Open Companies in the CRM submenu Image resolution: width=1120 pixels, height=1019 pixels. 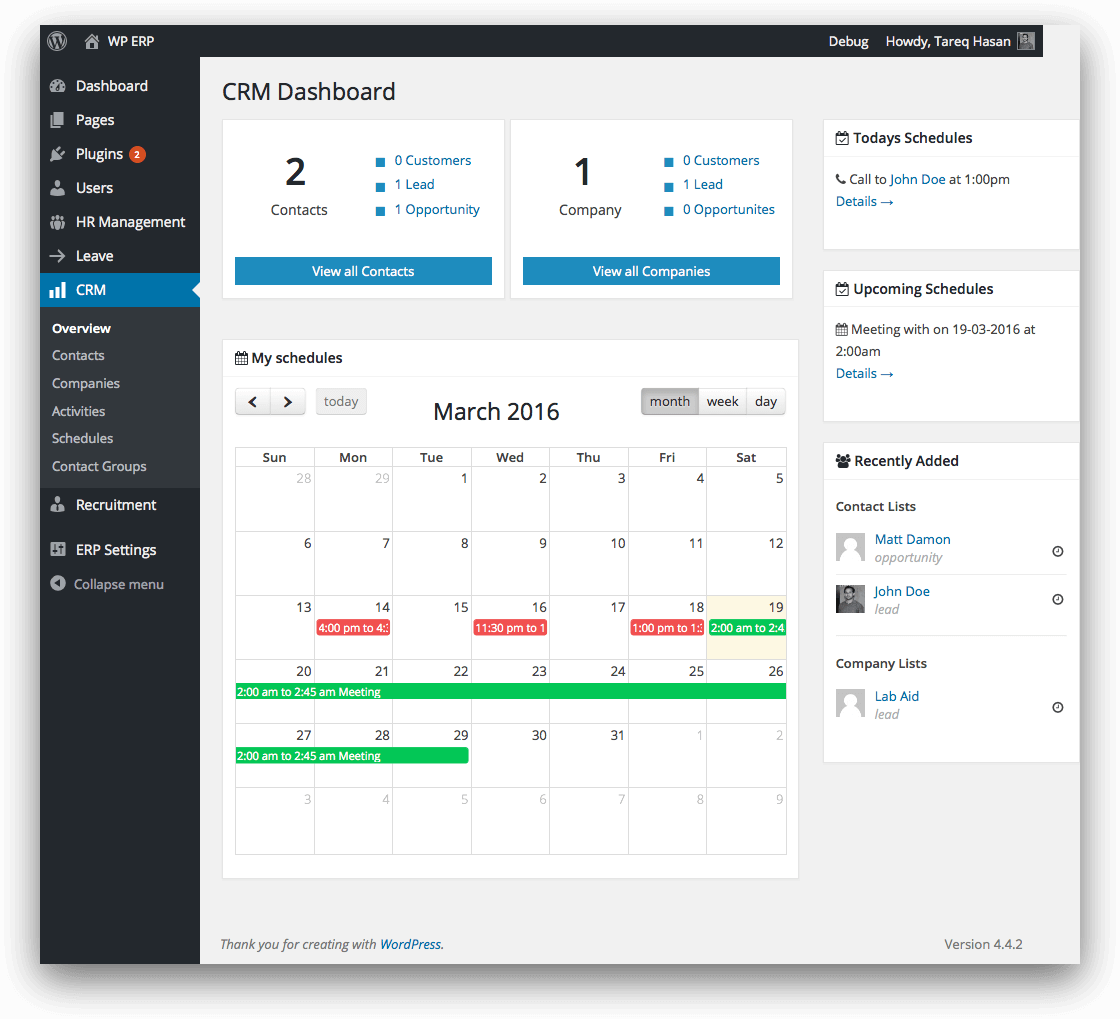click(86, 383)
